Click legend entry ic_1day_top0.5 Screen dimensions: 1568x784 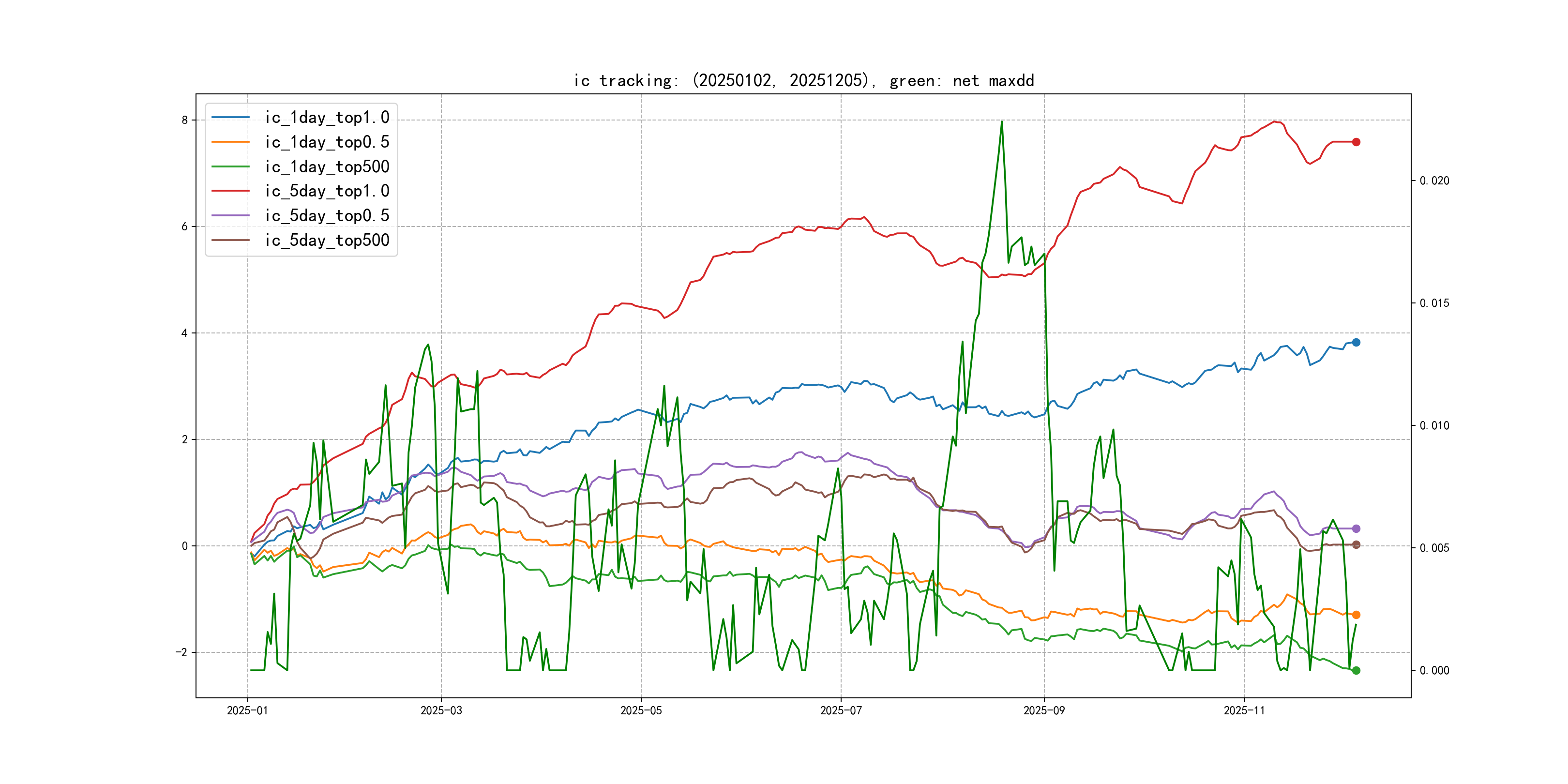(327, 142)
